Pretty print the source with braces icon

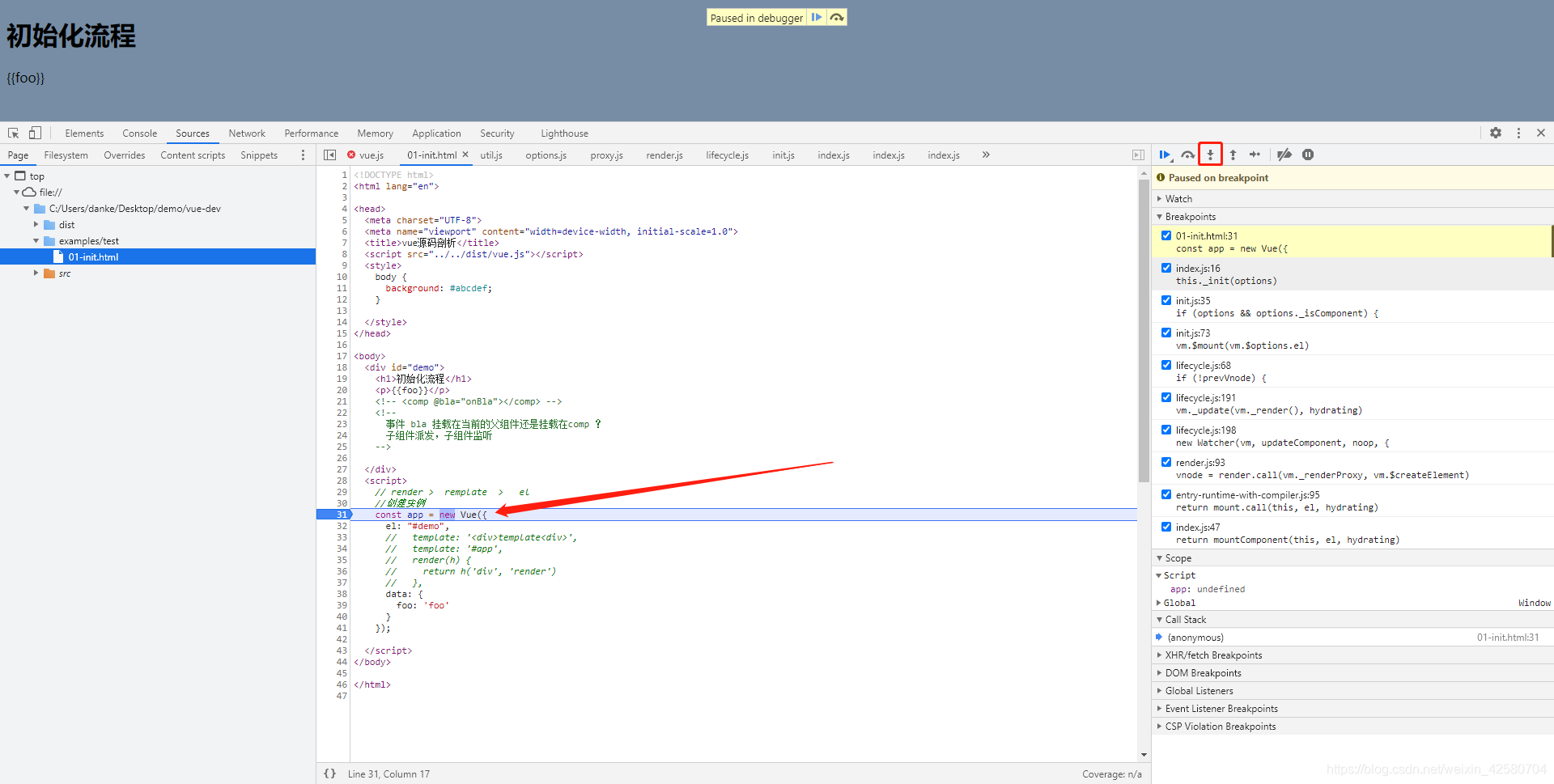pyautogui.click(x=329, y=773)
